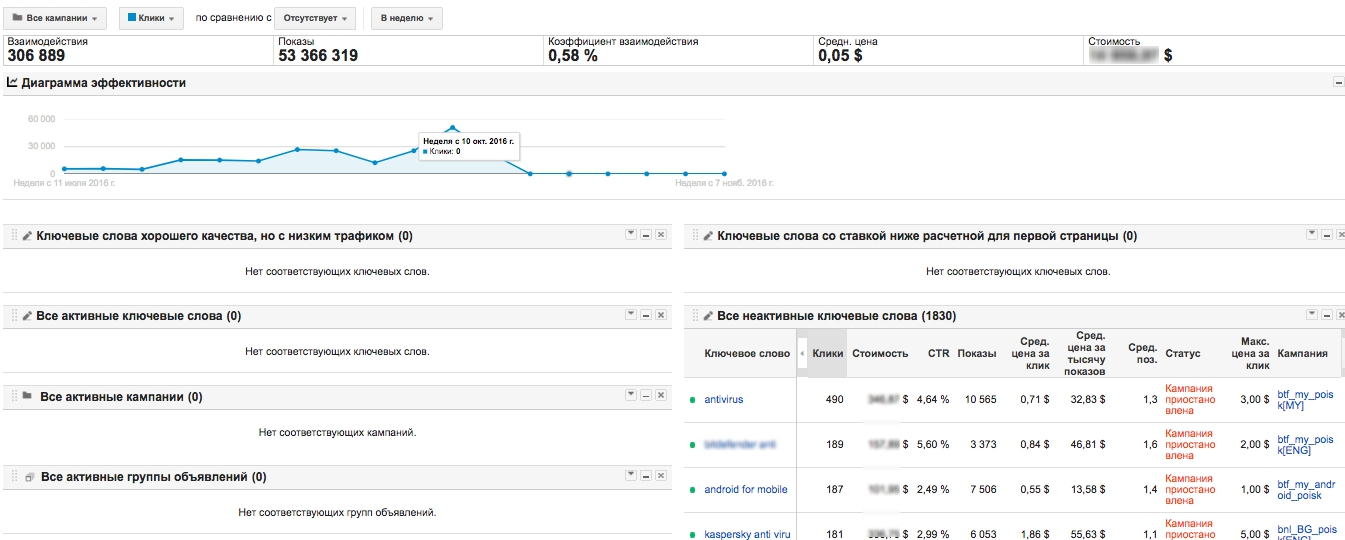Sort by 'CTR' column header
1345x540 pixels.
tap(938, 353)
